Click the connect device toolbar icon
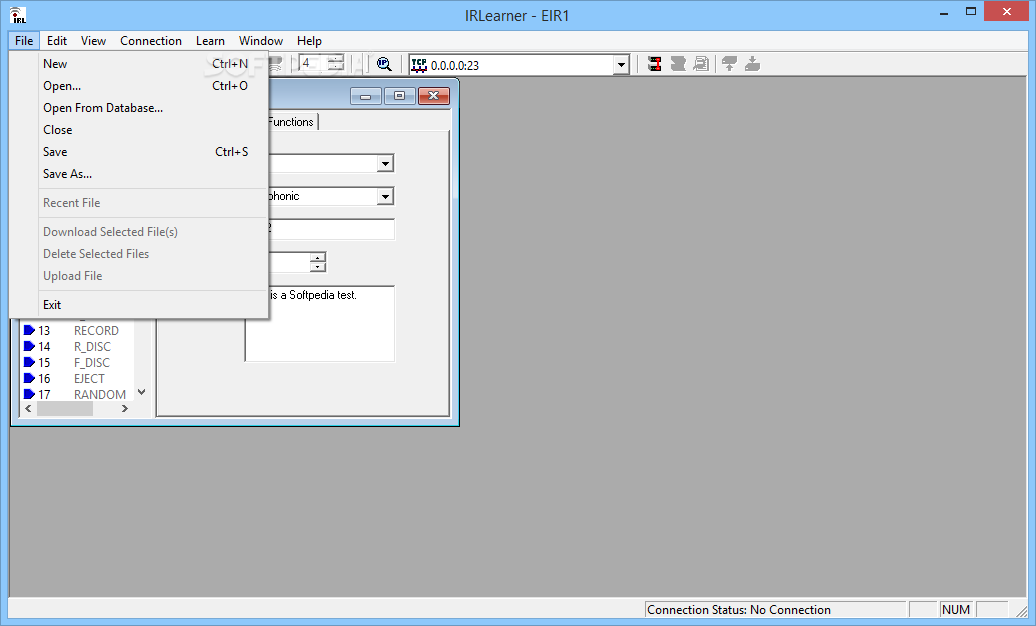 click(x=654, y=64)
